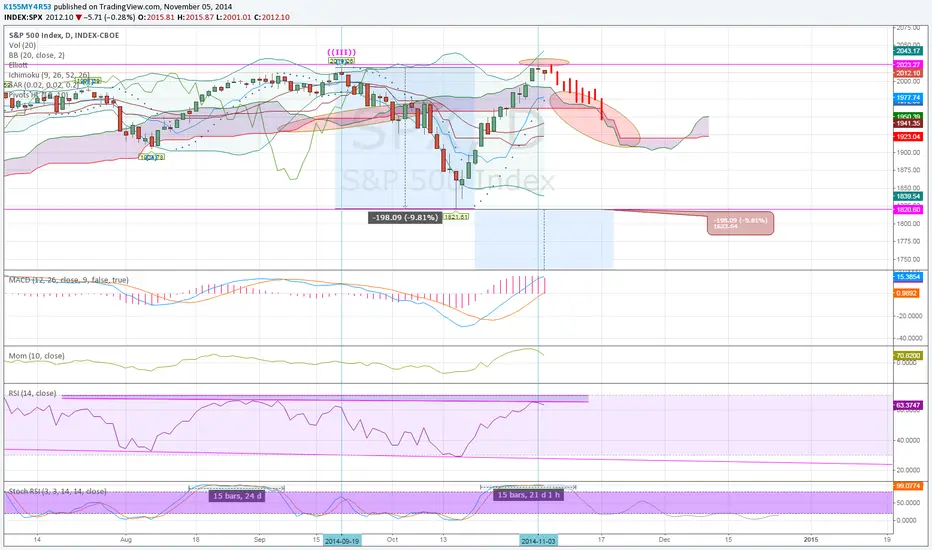
Task: Click the Ichimoku (9, 26, 52, 26) label
Action: point(49,75)
